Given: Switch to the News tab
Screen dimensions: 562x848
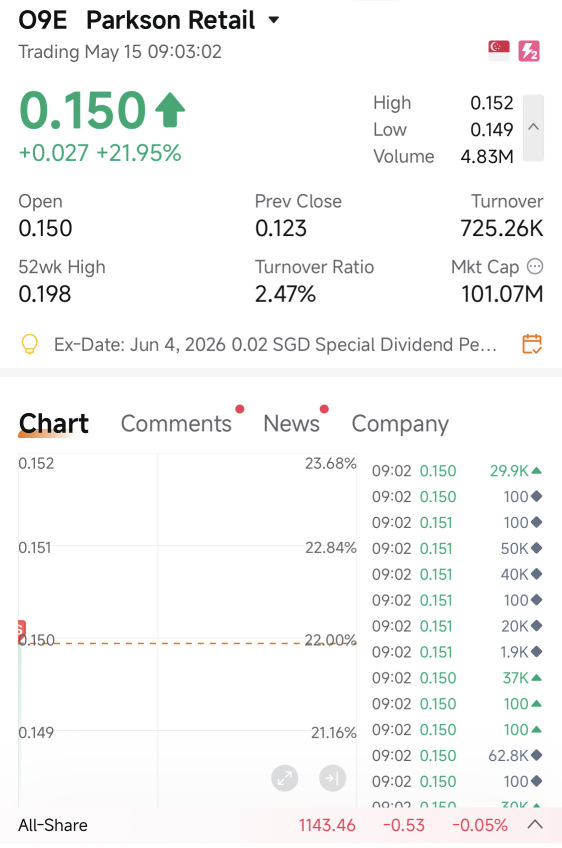Looking at the screenshot, I should [291, 423].
